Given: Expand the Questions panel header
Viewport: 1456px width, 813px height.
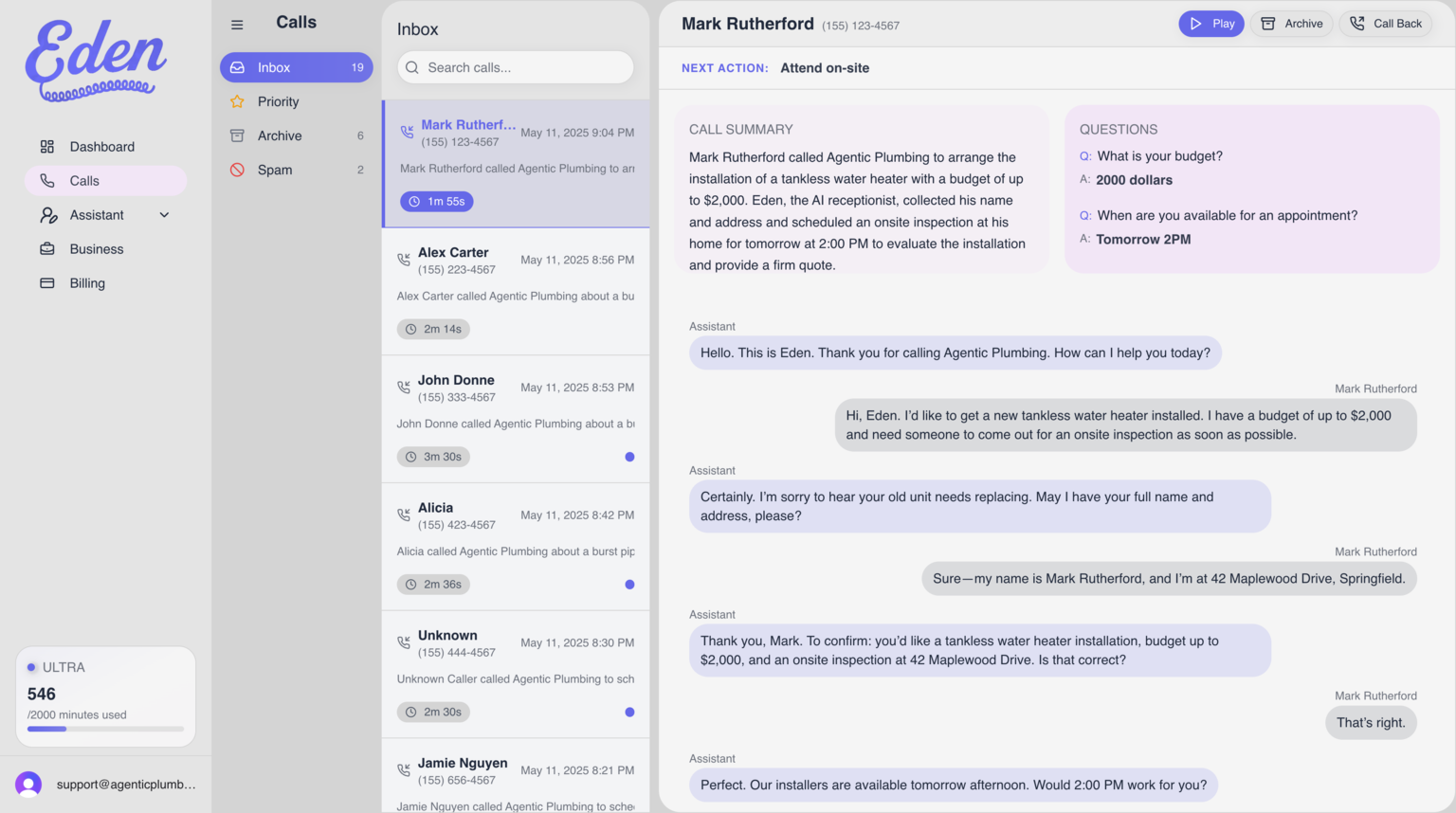Looking at the screenshot, I should [x=1119, y=130].
